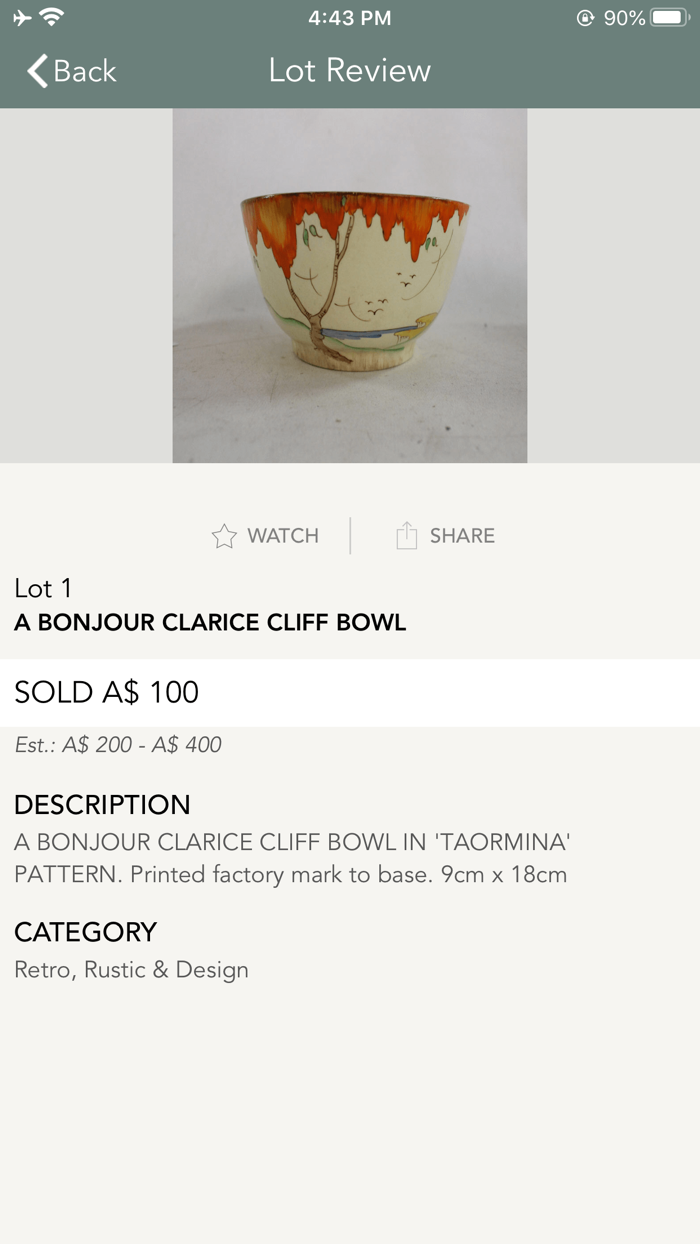
Task: Tap the battery indicator
Action: (668, 16)
